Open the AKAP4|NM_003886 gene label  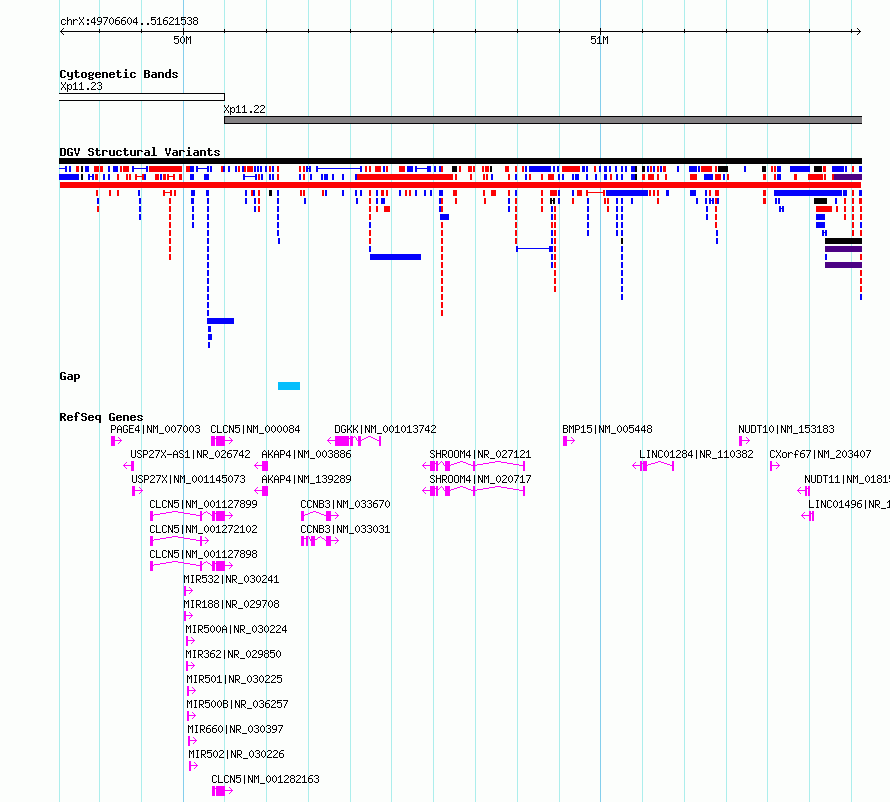(x=306, y=454)
